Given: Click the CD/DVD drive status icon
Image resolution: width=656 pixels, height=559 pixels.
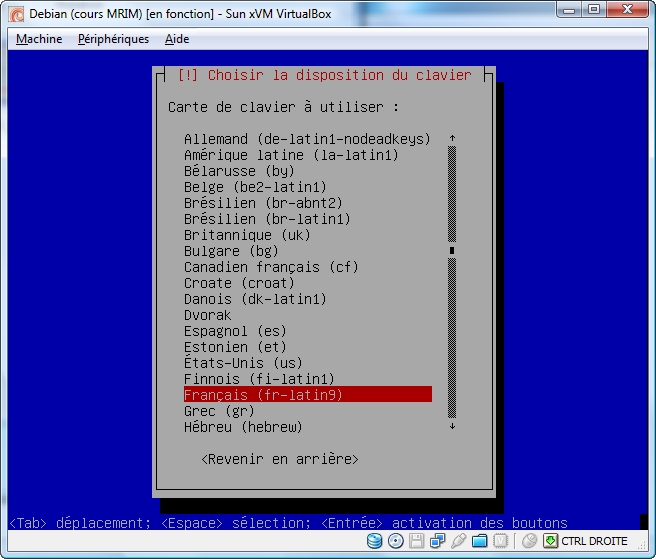Looking at the screenshot, I should (x=396, y=541).
